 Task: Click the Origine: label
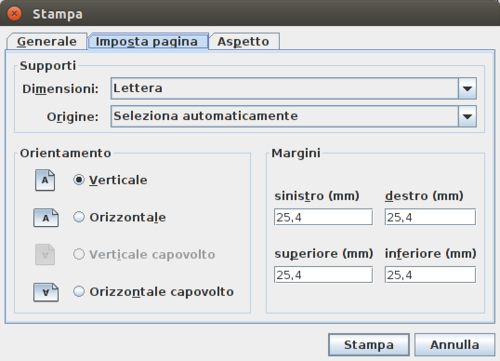[73, 117]
